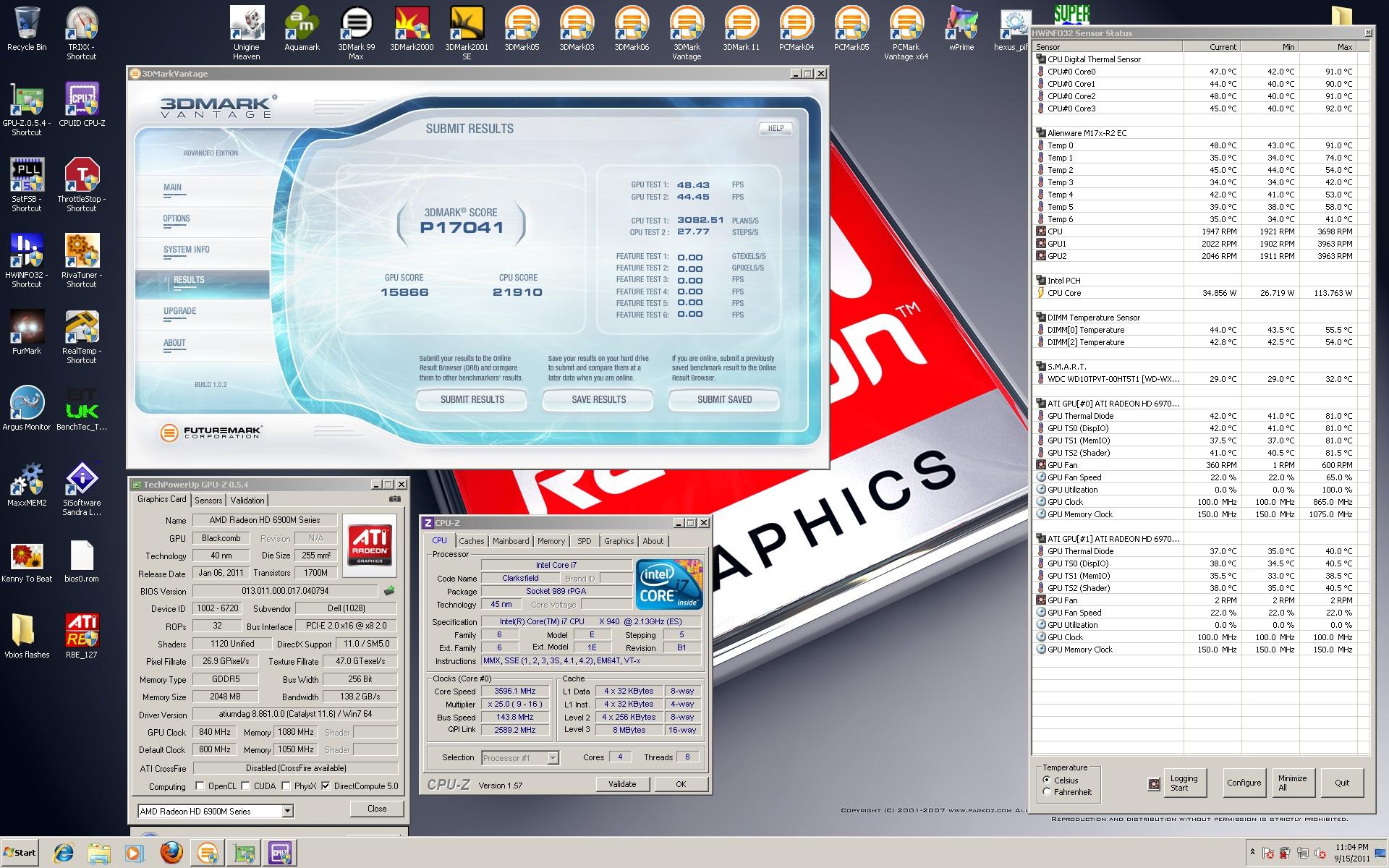Launch the ThrottleStop shortcut icon
The width and height of the screenshot is (1389, 868).
[x=81, y=185]
